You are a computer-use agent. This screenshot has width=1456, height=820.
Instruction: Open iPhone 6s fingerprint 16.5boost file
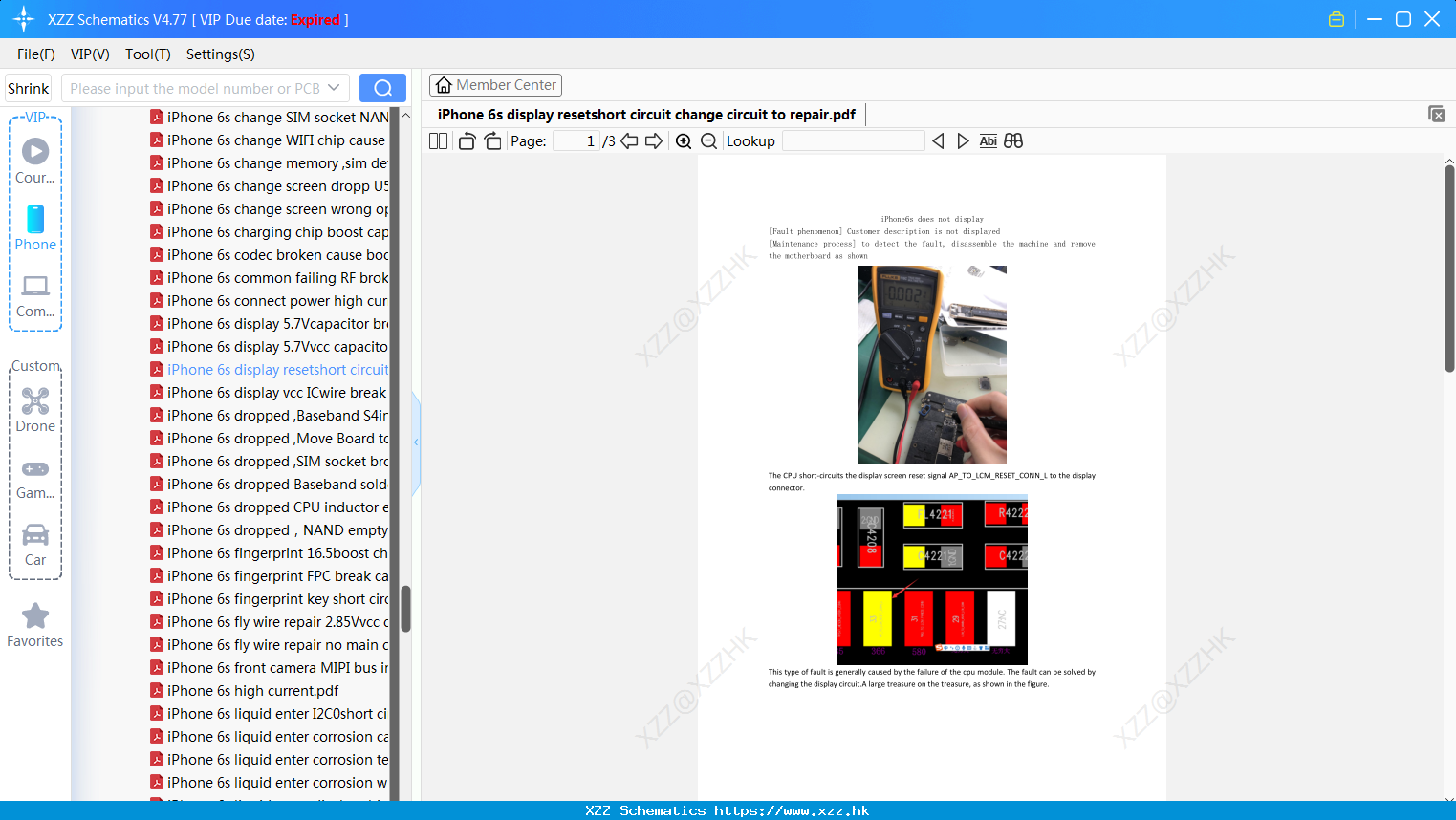(x=270, y=553)
